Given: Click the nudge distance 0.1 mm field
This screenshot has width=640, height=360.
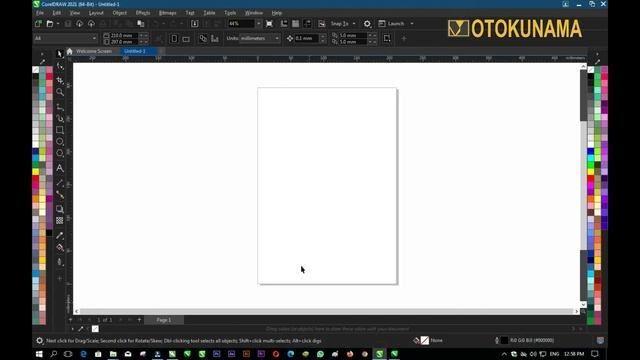Looking at the screenshot, I should [306, 38].
